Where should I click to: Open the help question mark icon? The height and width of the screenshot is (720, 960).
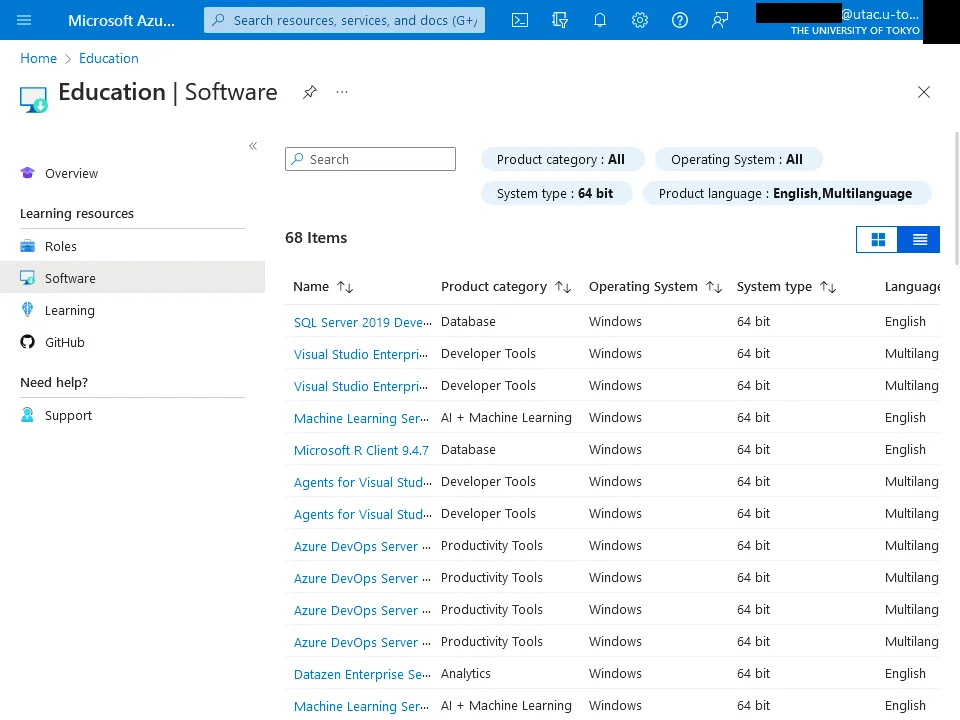[x=680, y=20]
